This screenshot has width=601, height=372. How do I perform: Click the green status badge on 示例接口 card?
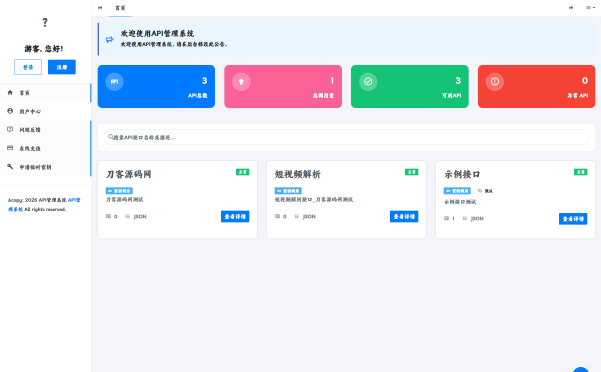pos(581,172)
